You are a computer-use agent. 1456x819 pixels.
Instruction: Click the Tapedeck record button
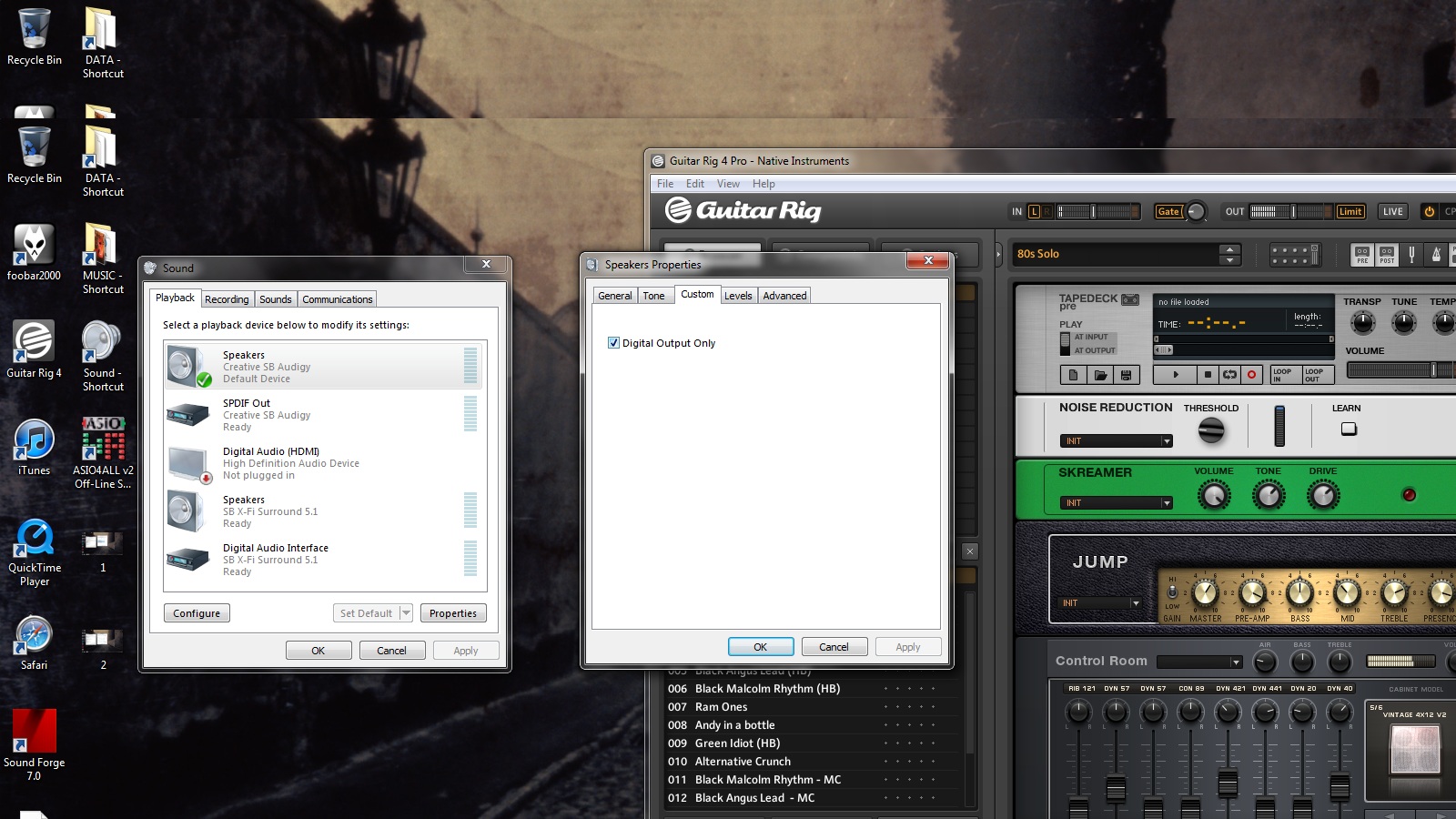1251,374
